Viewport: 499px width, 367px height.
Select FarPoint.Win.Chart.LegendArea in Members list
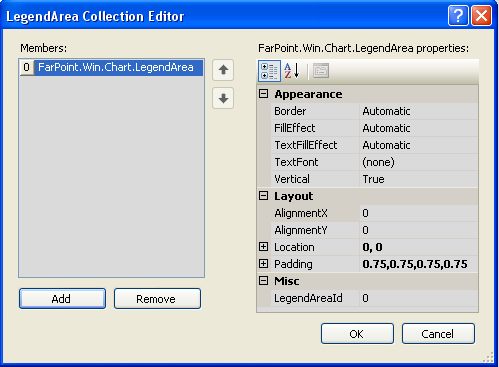click(119, 67)
